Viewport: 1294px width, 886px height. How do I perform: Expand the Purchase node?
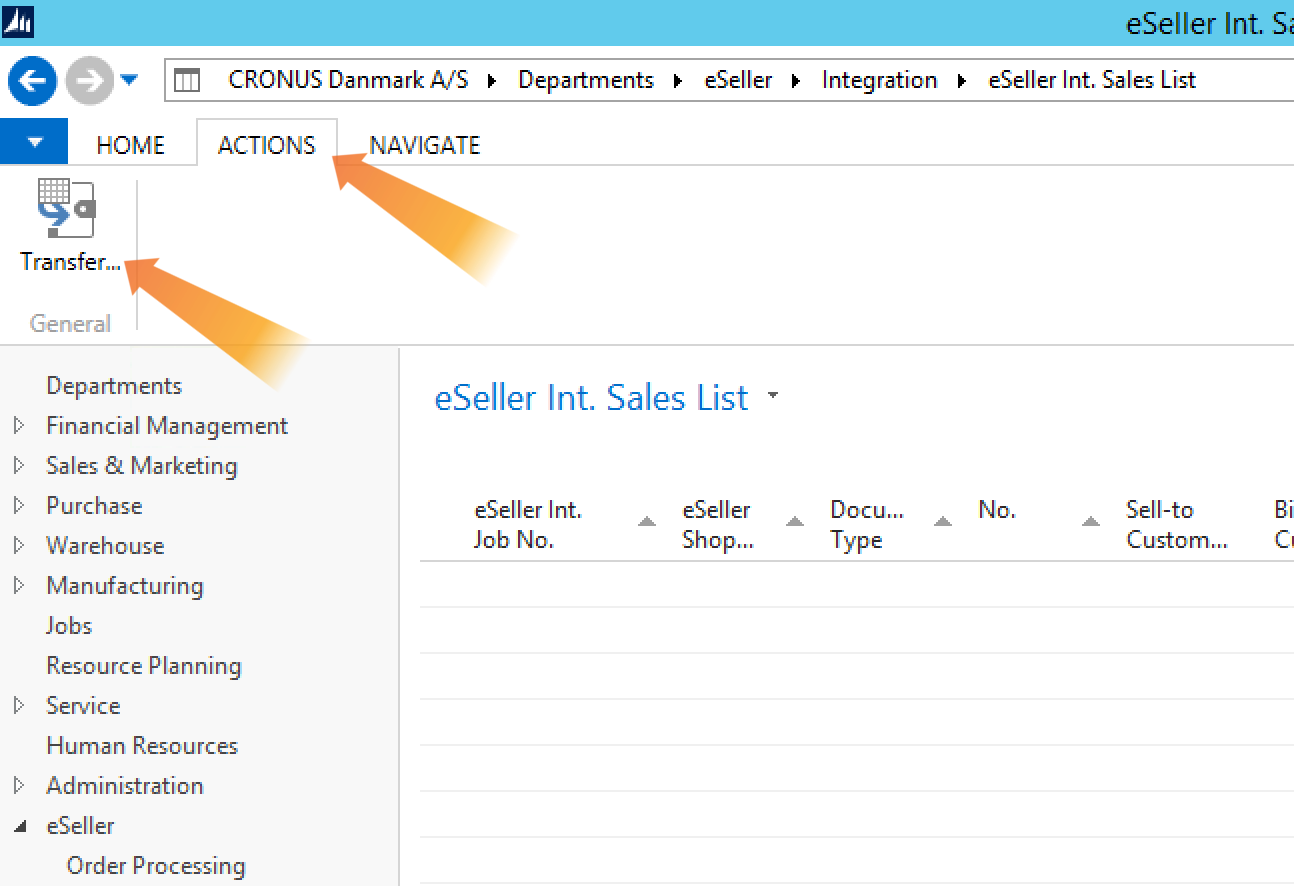tap(19, 506)
